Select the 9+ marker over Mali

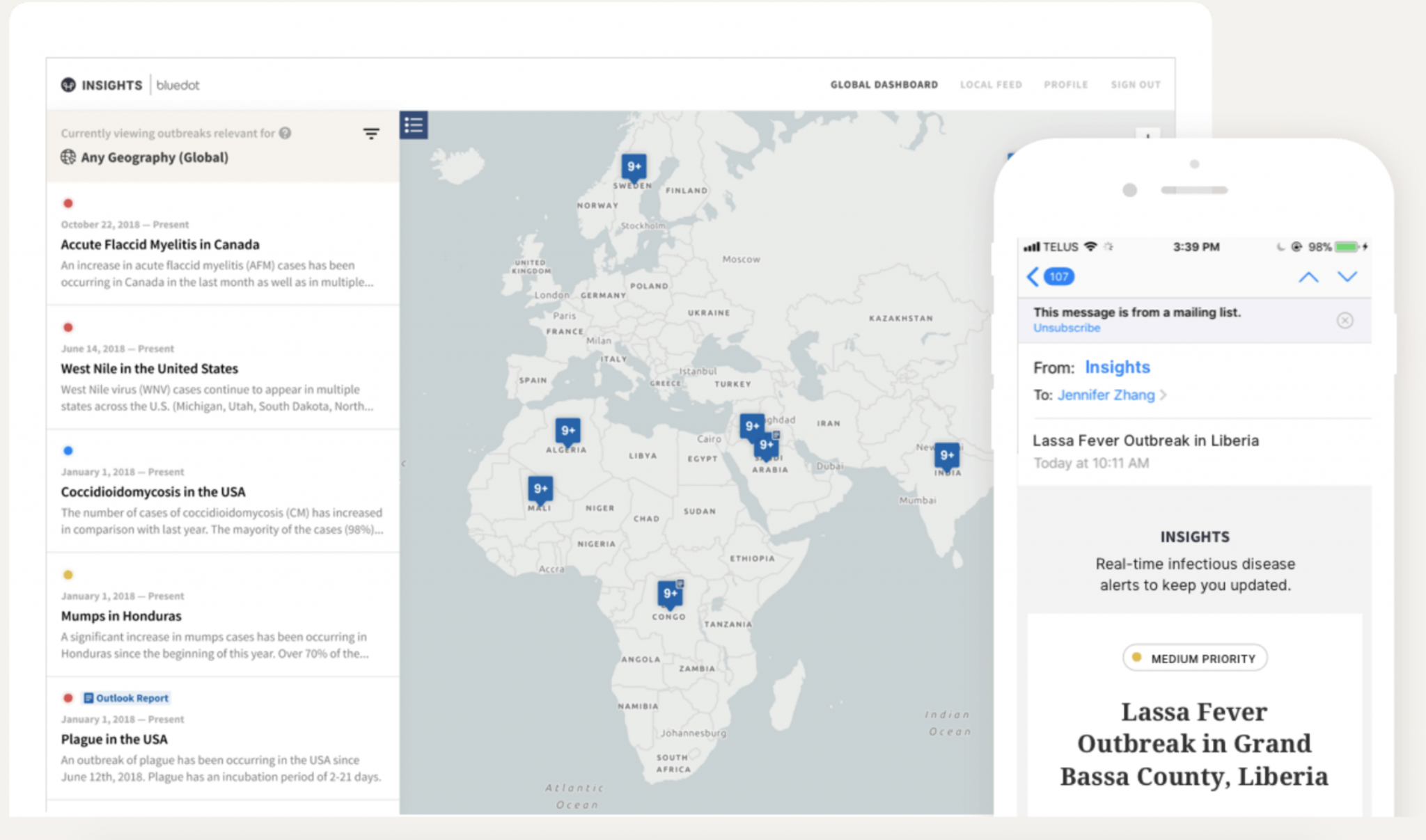[x=540, y=490]
